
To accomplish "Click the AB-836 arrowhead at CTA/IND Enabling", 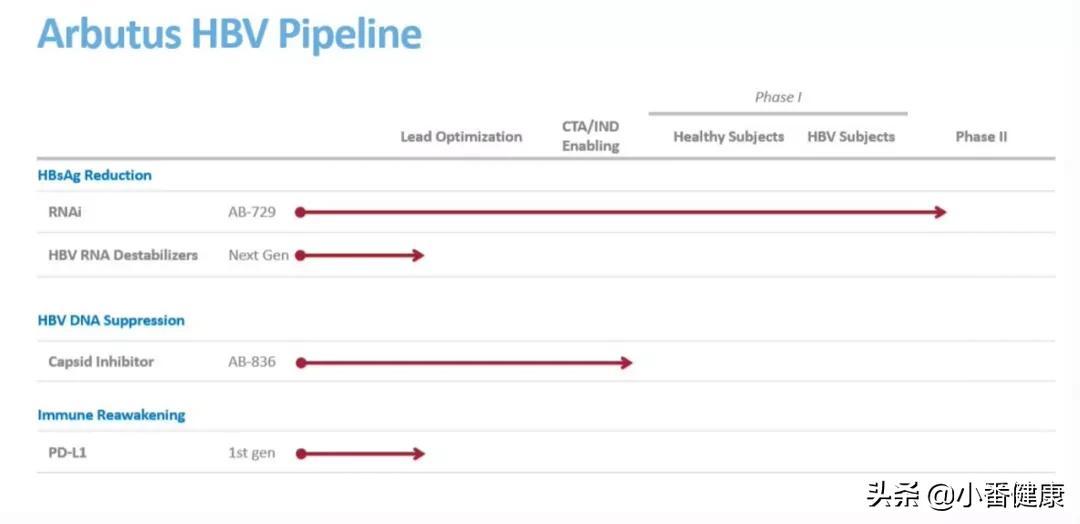I will pyautogui.click(x=625, y=363).
